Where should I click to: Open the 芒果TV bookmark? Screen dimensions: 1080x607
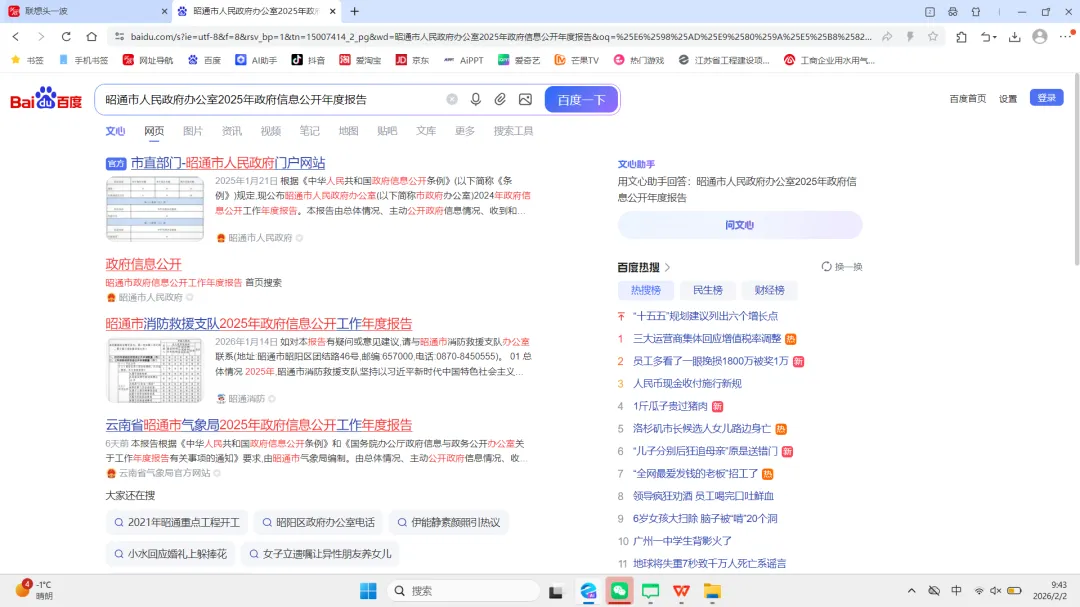[577, 60]
